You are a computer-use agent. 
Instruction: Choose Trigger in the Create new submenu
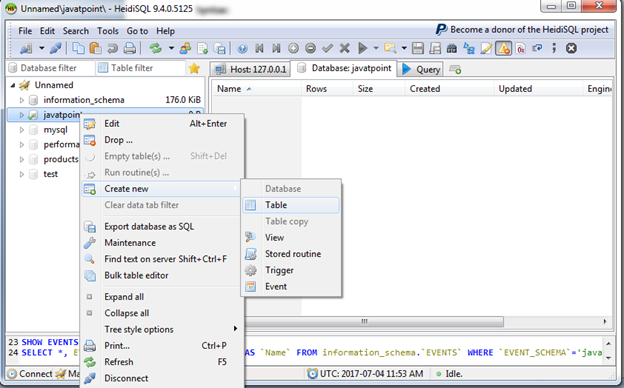click(x=291, y=270)
